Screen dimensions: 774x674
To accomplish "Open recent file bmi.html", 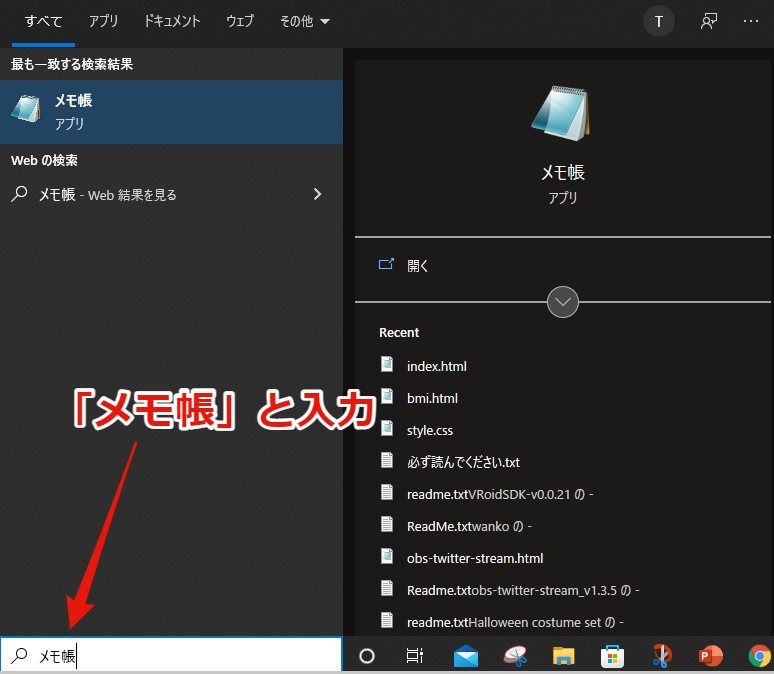I will tap(432, 398).
